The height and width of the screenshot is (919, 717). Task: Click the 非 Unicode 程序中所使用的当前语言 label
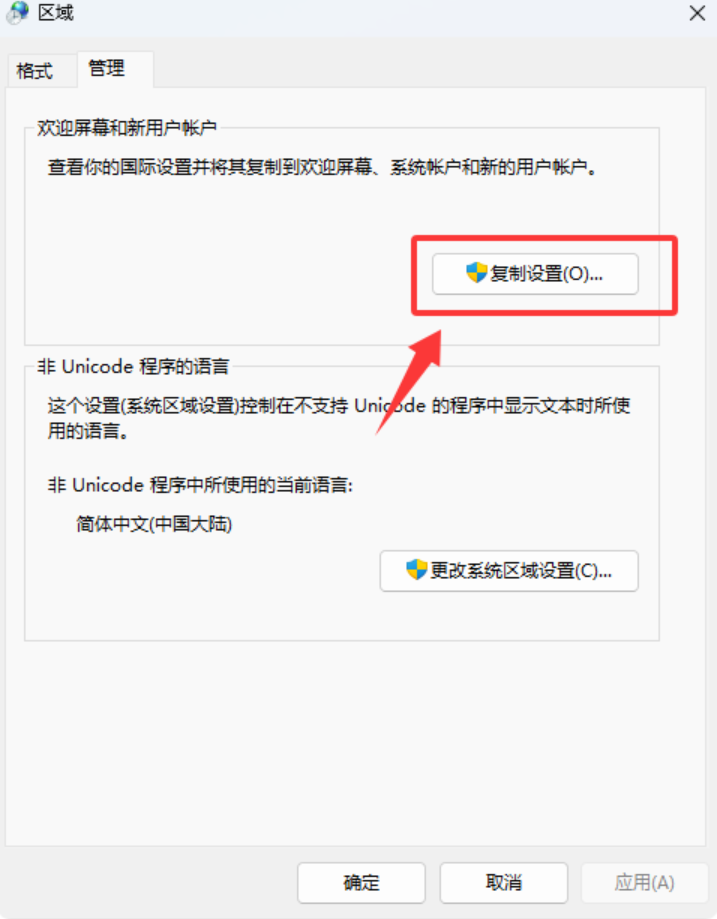coord(200,485)
